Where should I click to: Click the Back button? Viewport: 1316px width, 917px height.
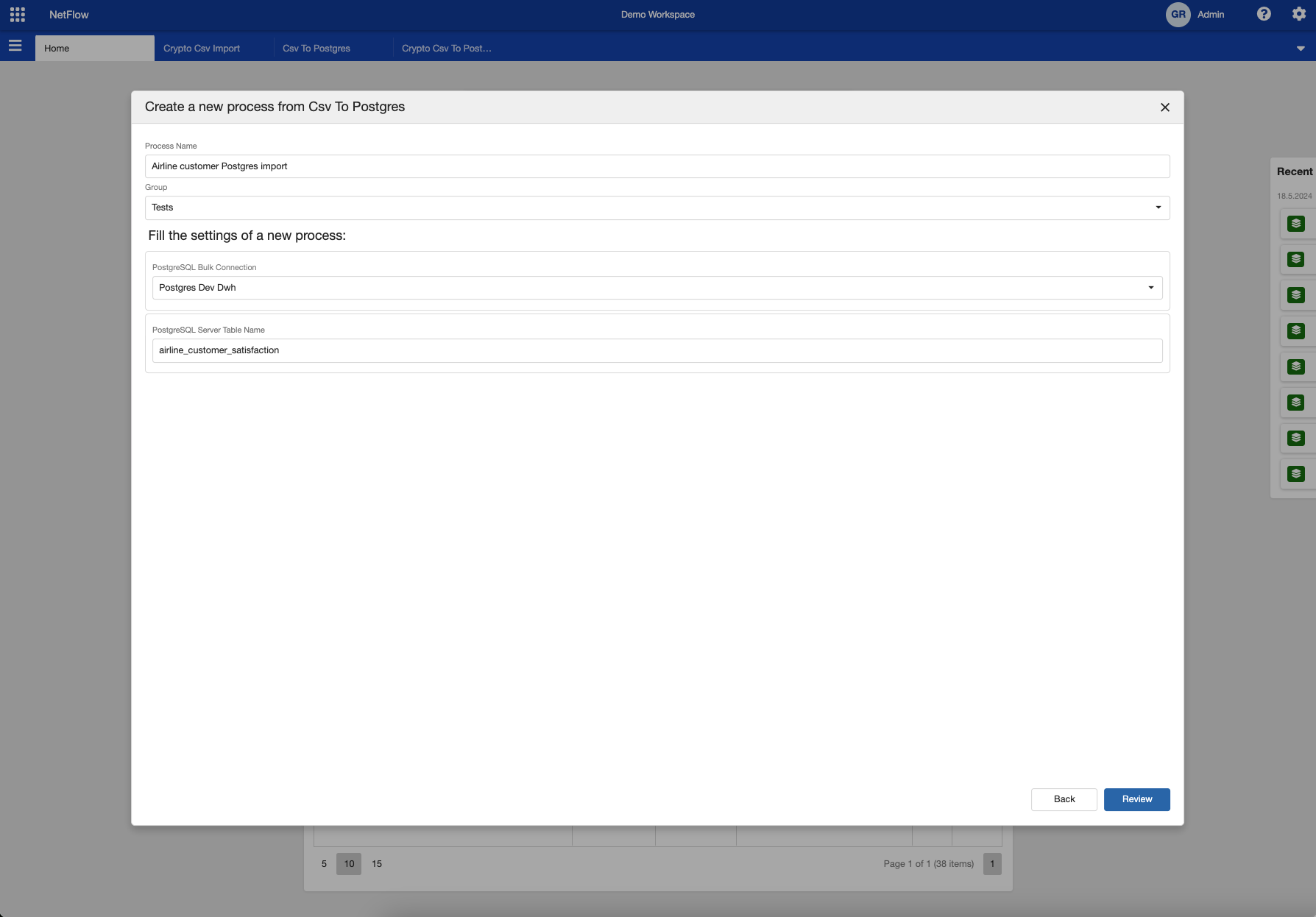point(1064,799)
